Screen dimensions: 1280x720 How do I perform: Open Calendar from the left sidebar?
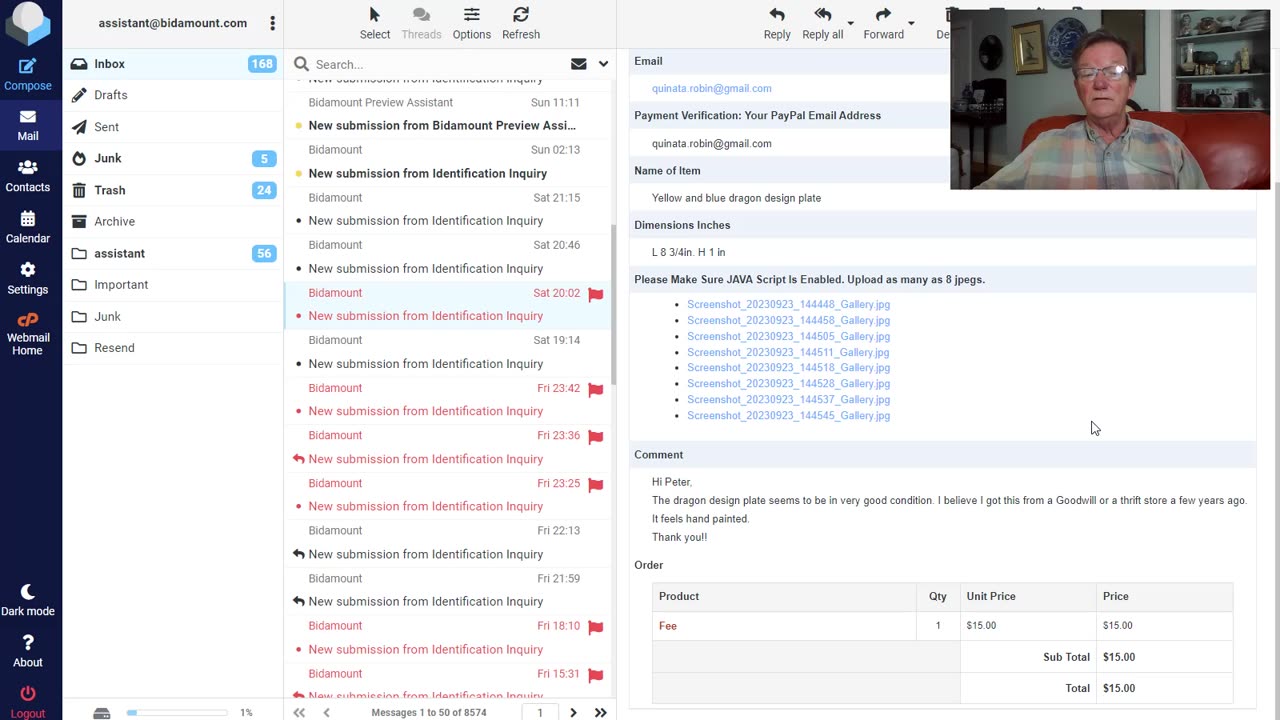pyautogui.click(x=27, y=227)
